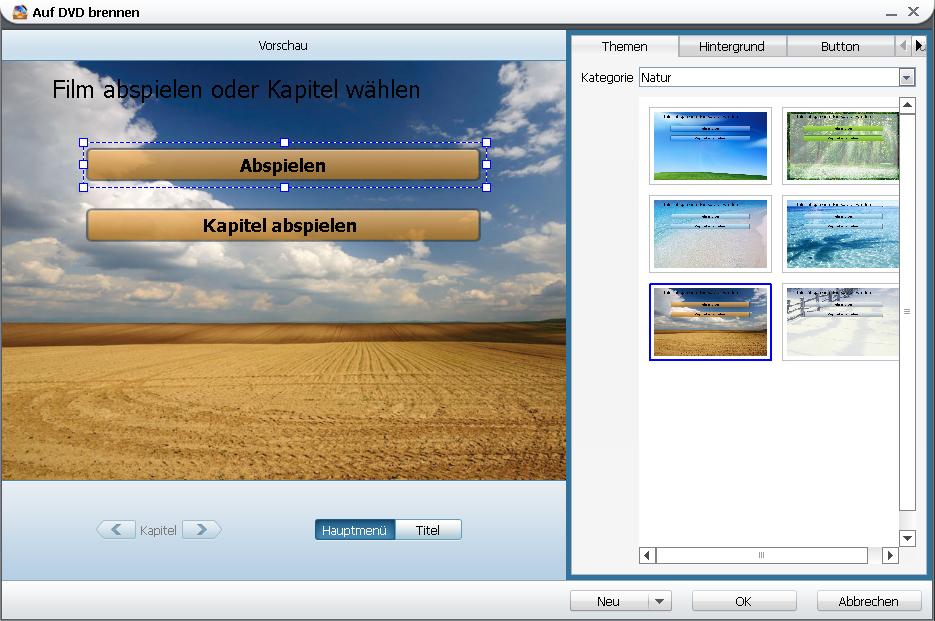Go to next Kapitel with right arrow
The image size is (935, 621).
tap(202, 530)
